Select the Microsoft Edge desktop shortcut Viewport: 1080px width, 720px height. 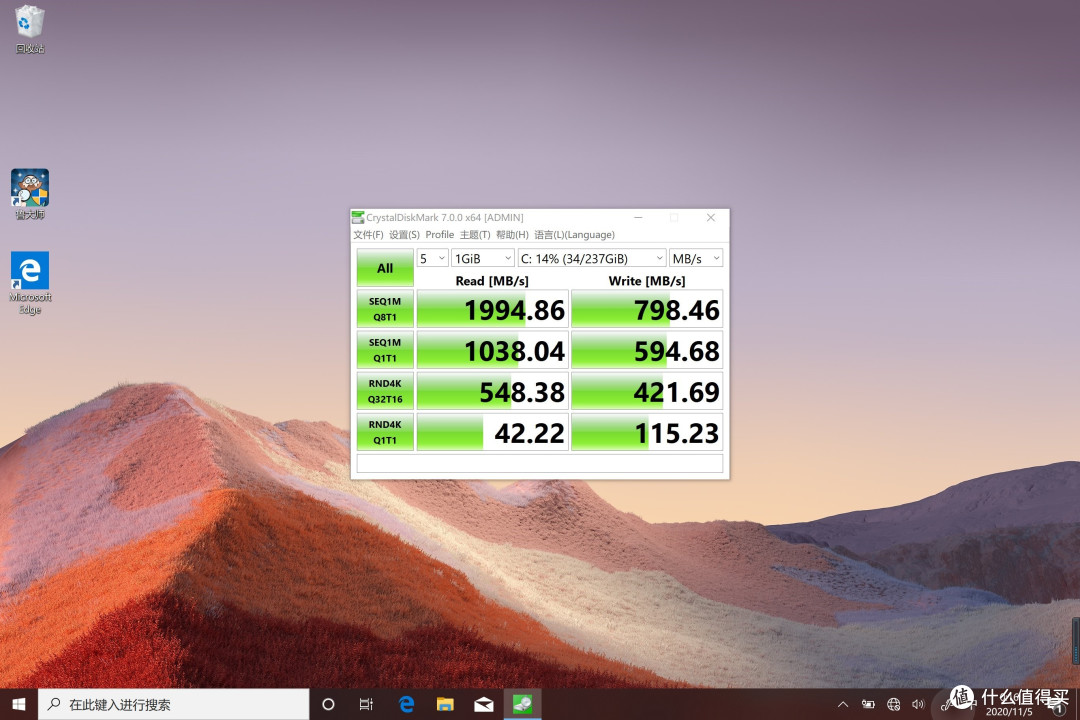coord(30,282)
